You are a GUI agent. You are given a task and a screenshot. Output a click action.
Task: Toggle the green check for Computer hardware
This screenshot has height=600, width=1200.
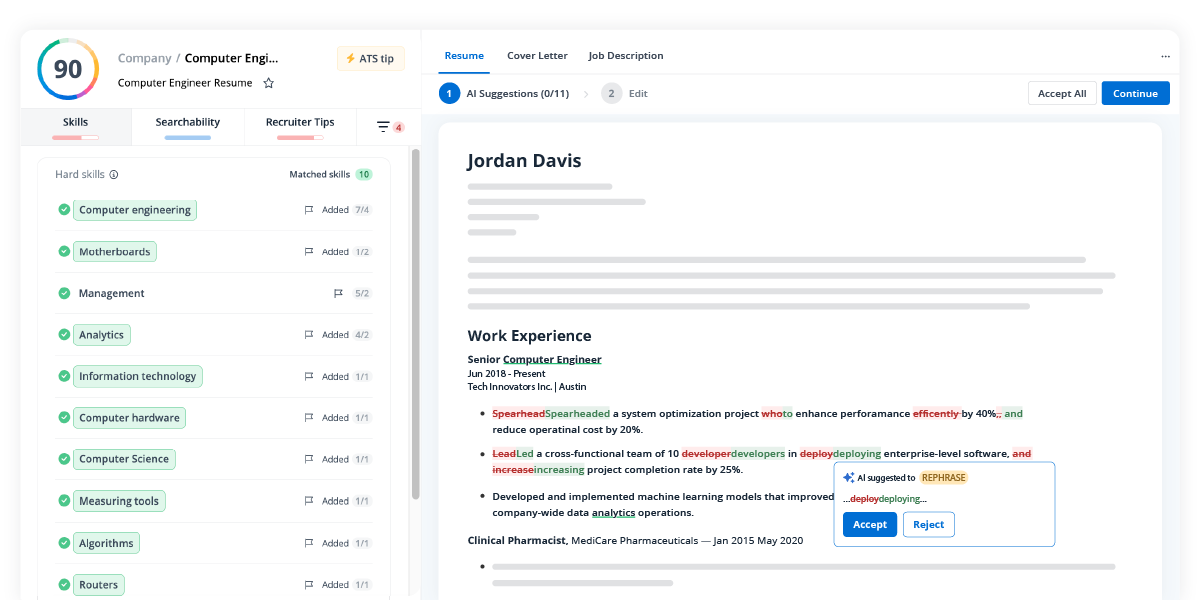[x=64, y=418]
